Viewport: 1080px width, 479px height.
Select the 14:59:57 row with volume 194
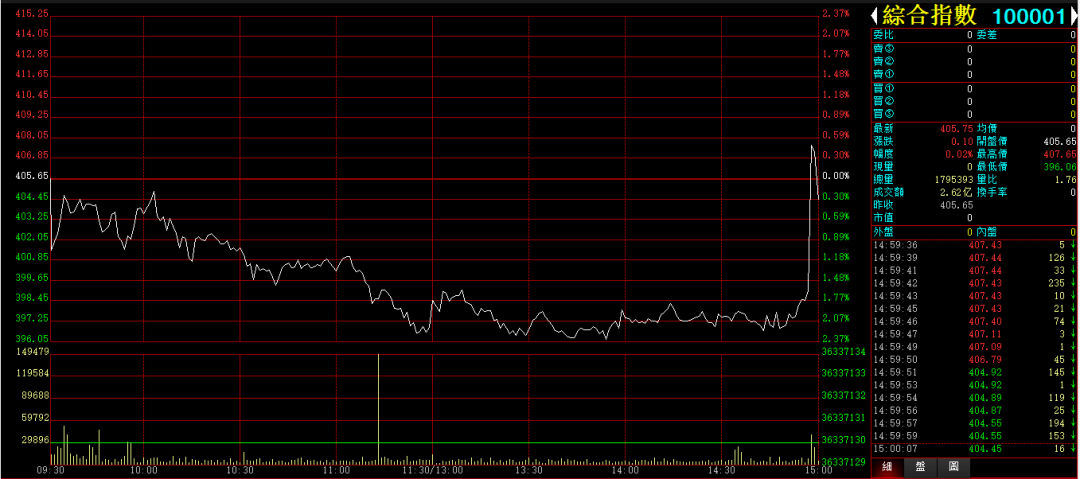click(974, 423)
